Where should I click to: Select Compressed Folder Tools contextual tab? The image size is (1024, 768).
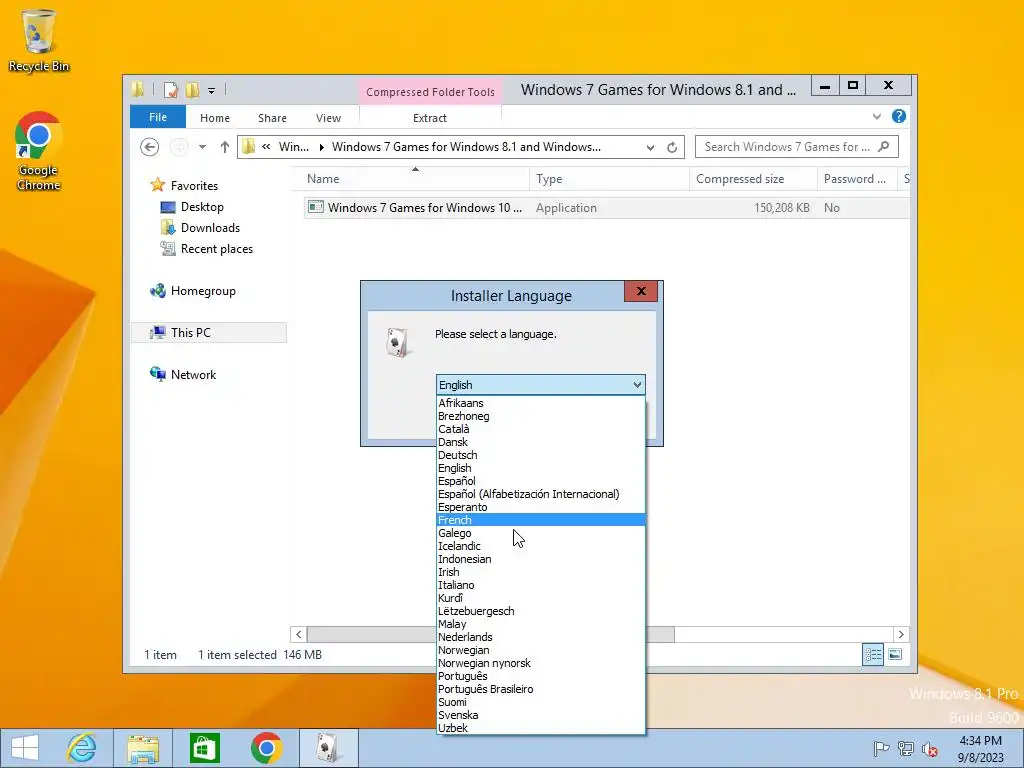(x=430, y=91)
